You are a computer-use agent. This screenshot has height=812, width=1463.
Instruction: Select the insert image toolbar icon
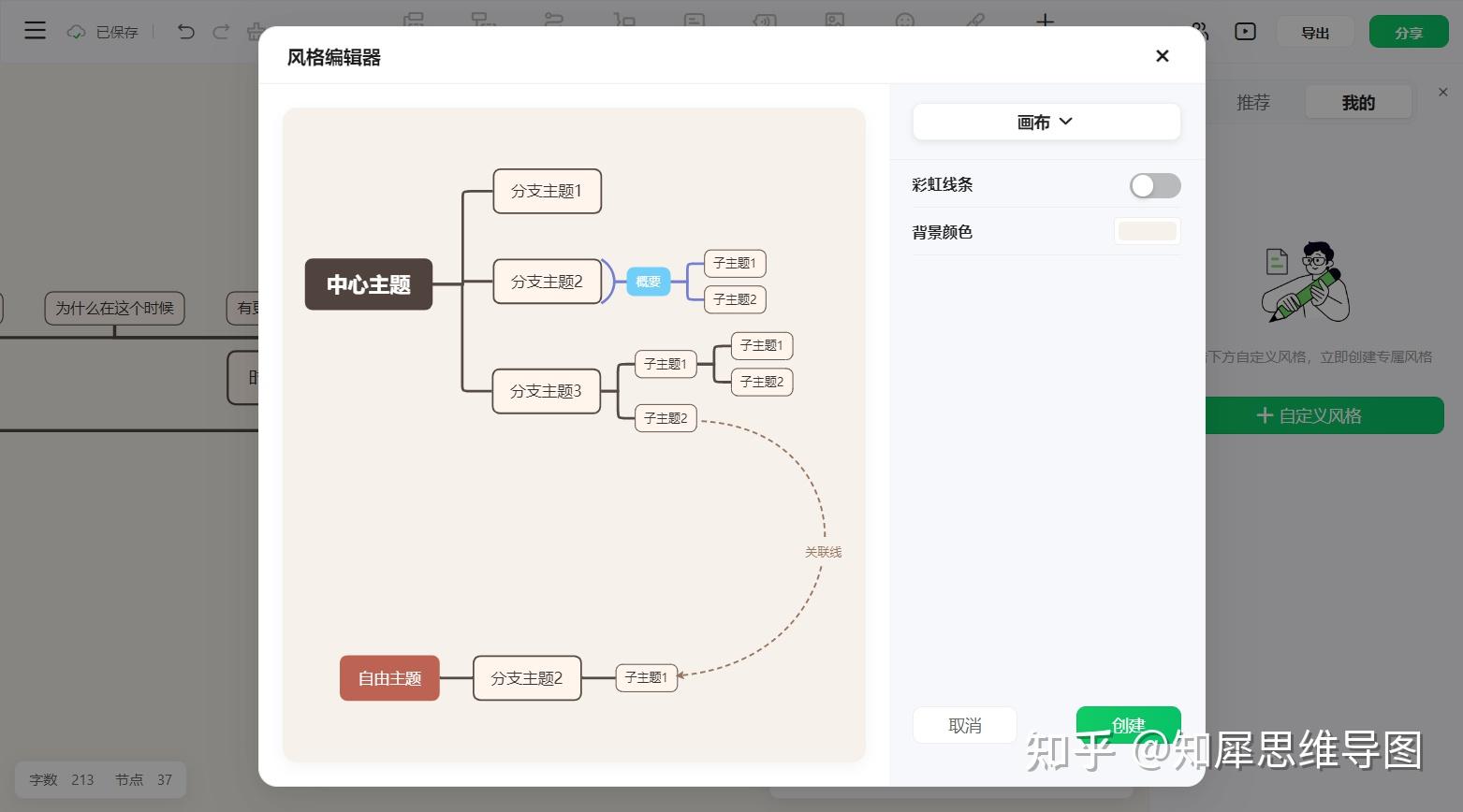click(834, 21)
